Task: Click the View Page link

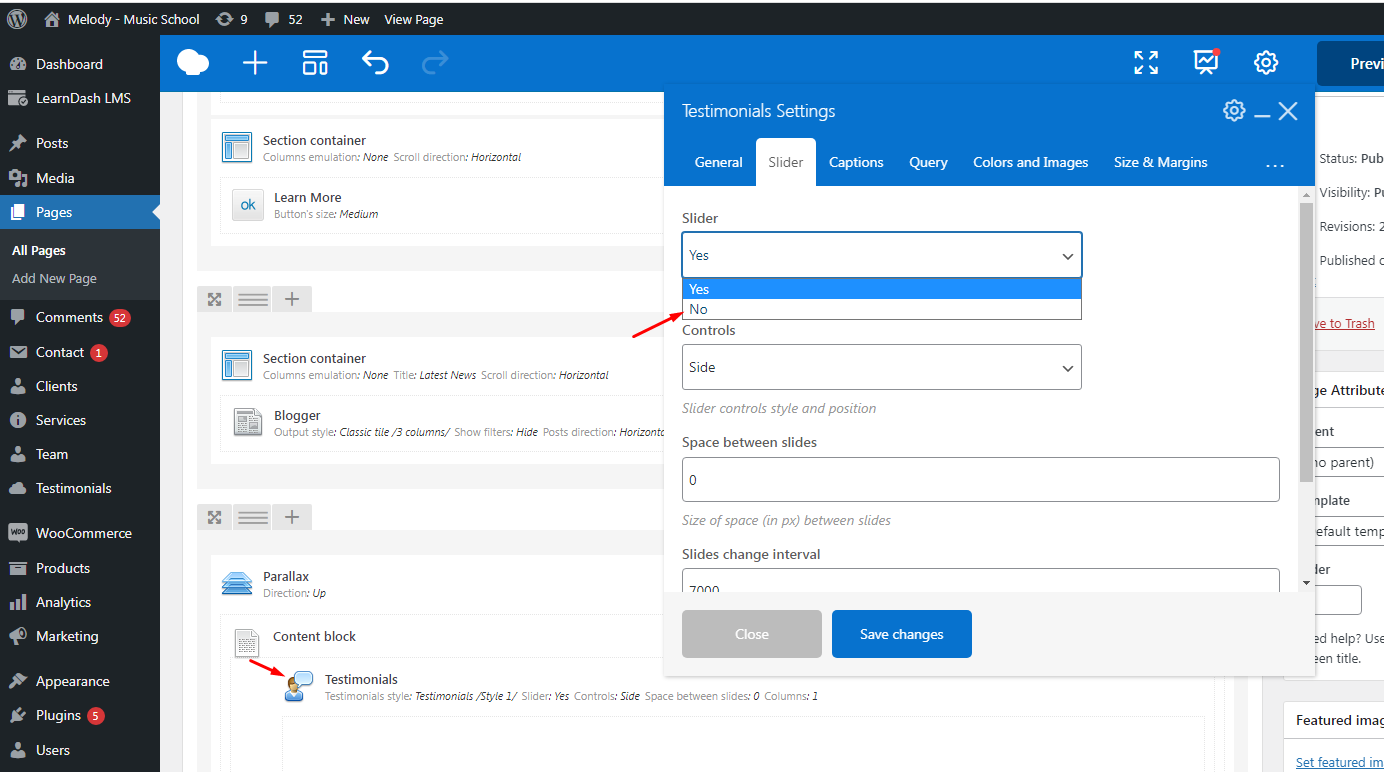Action: tap(414, 19)
